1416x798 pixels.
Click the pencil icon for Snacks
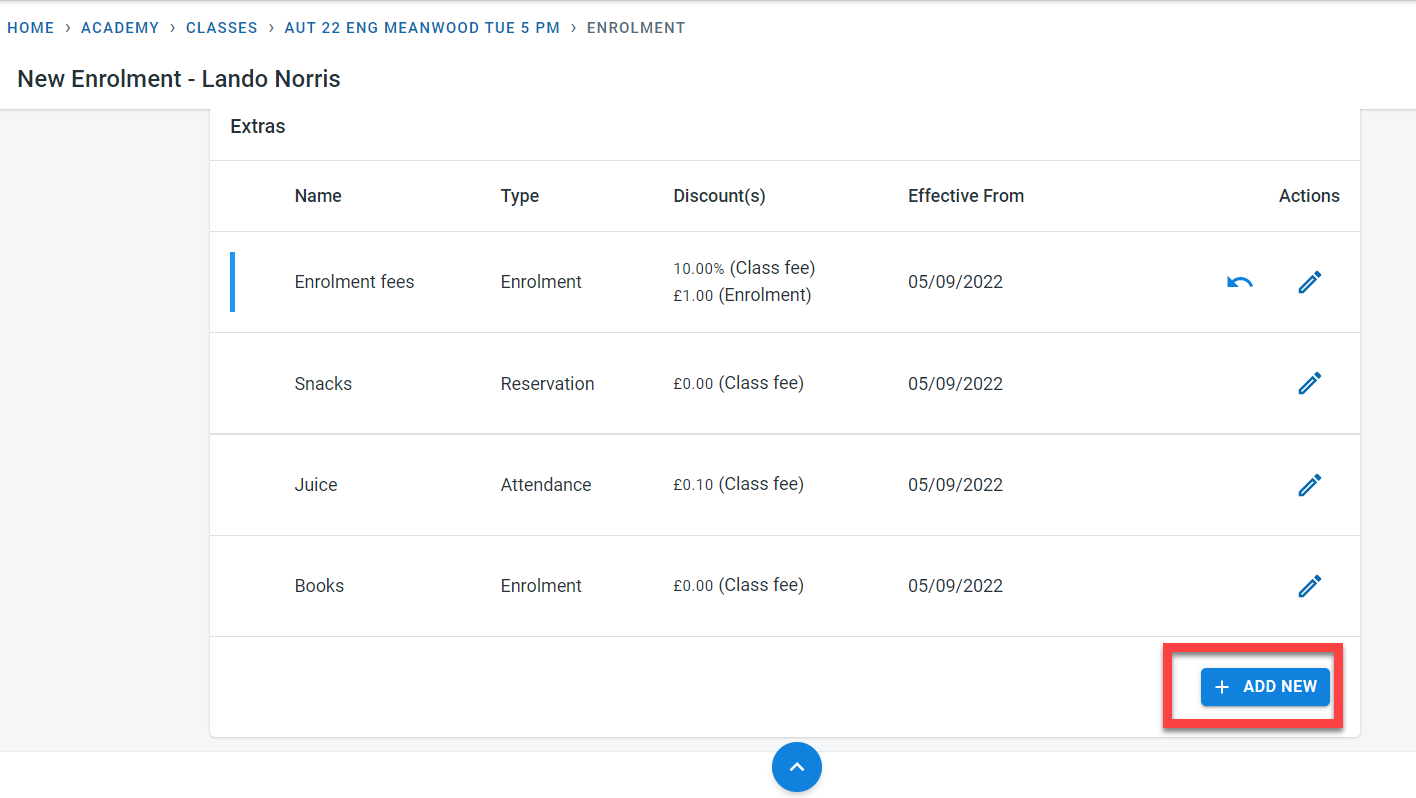click(1309, 384)
